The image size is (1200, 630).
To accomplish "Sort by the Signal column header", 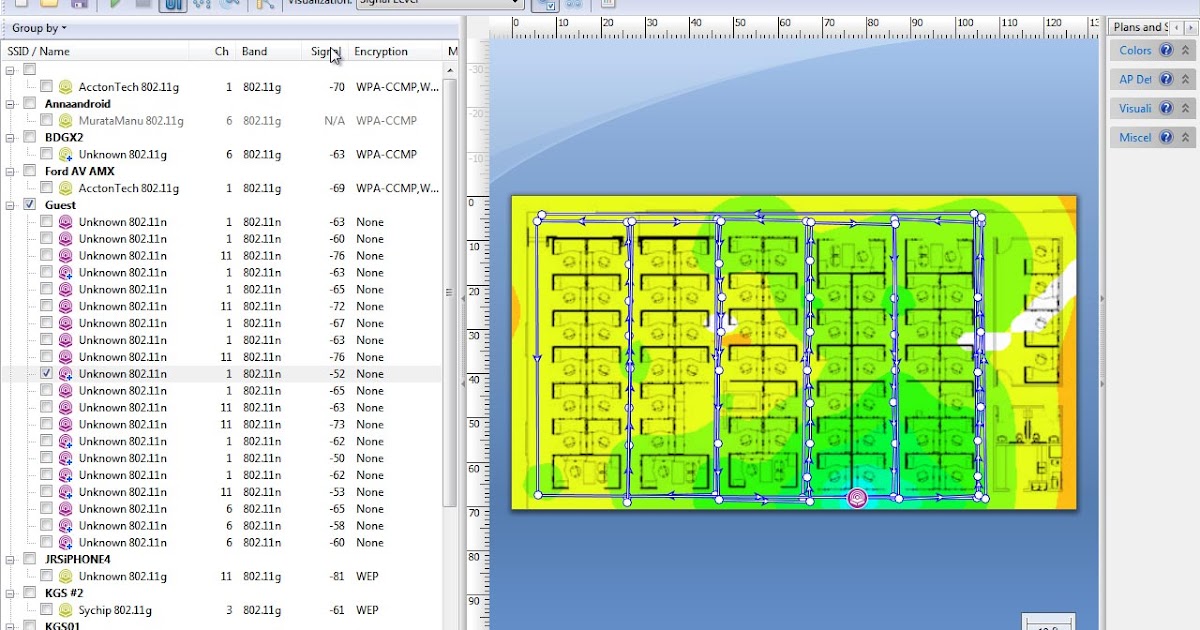I will pyautogui.click(x=325, y=51).
